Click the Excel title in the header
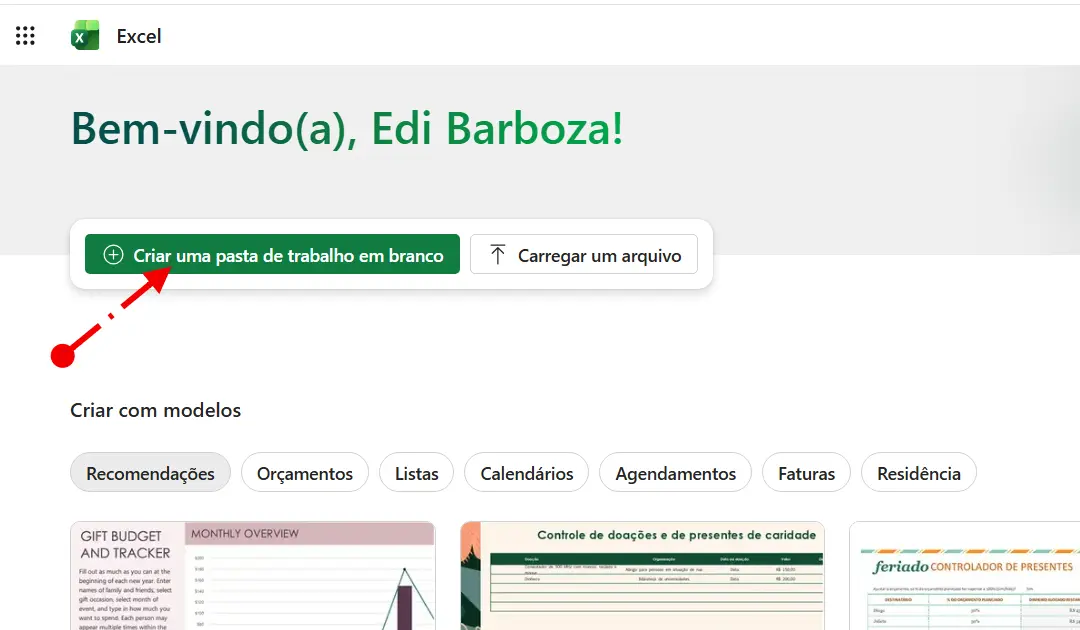Viewport: 1080px width, 630px height. pyautogui.click(x=139, y=35)
